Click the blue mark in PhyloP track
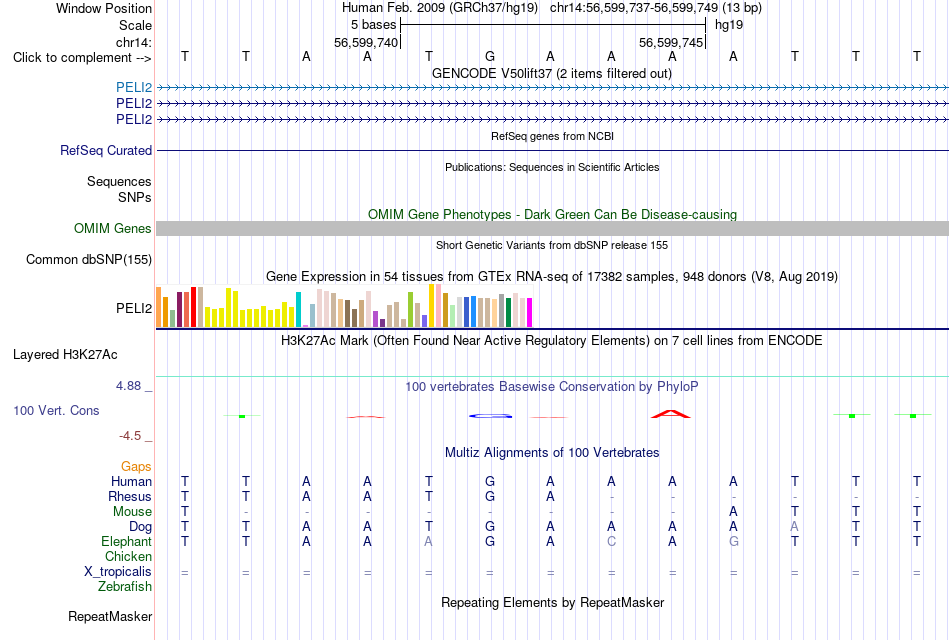The width and height of the screenshot is (950, 640). (x=490, y=416)
